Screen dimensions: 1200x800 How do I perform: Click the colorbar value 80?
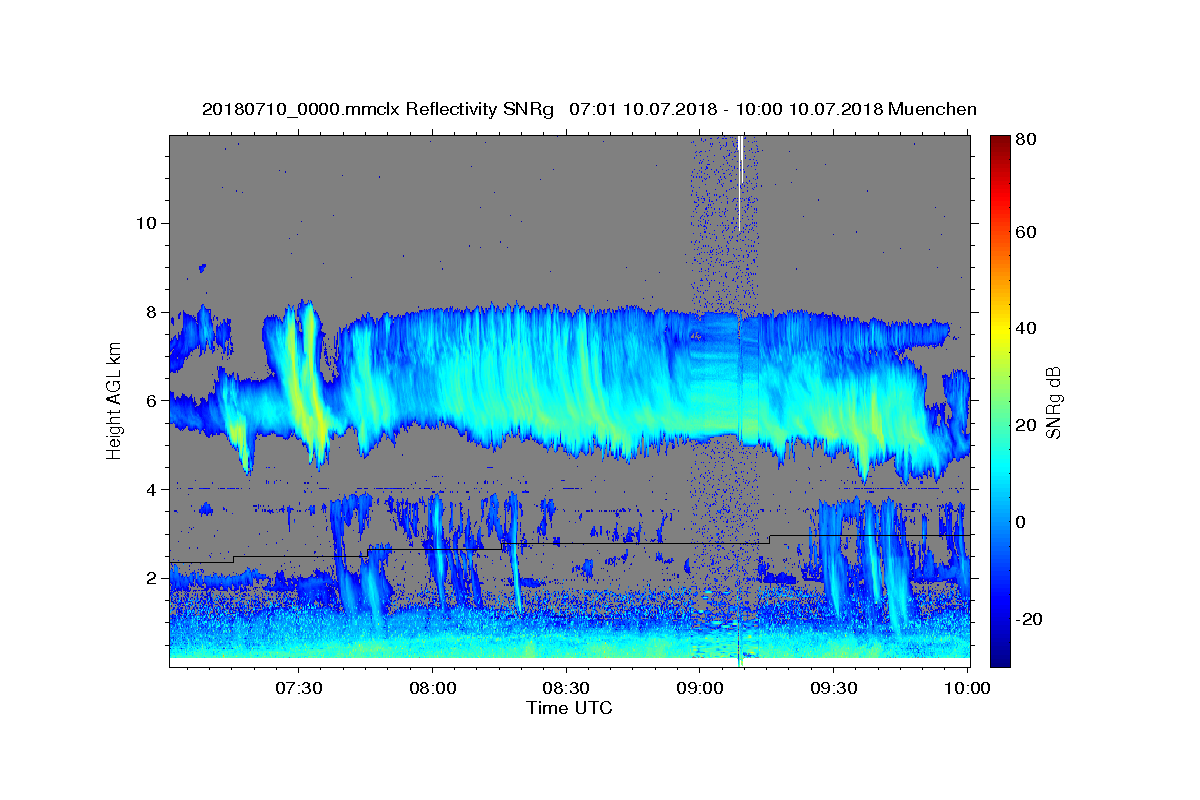click(x=1028, y=140)
